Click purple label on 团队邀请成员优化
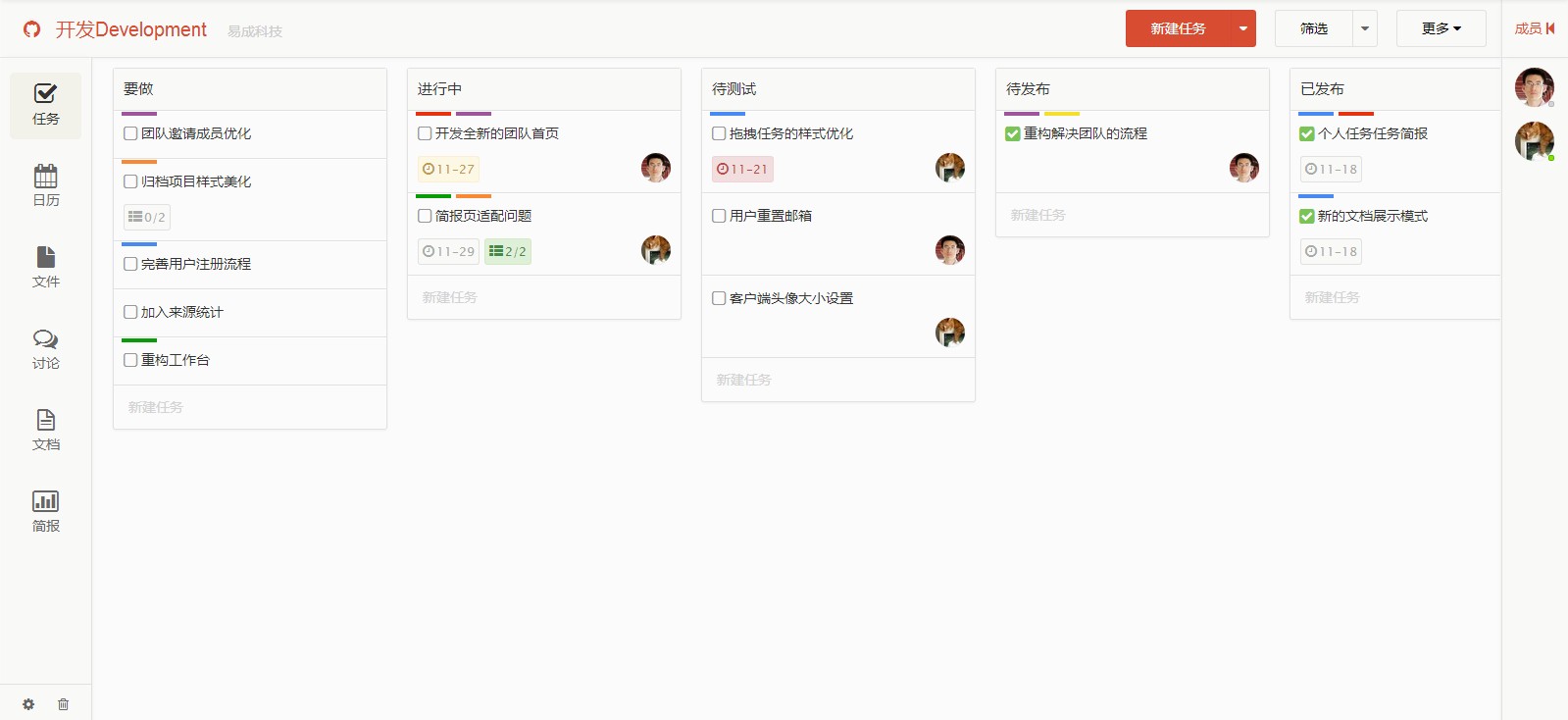Screen dimensions: 1568x720 139,114
